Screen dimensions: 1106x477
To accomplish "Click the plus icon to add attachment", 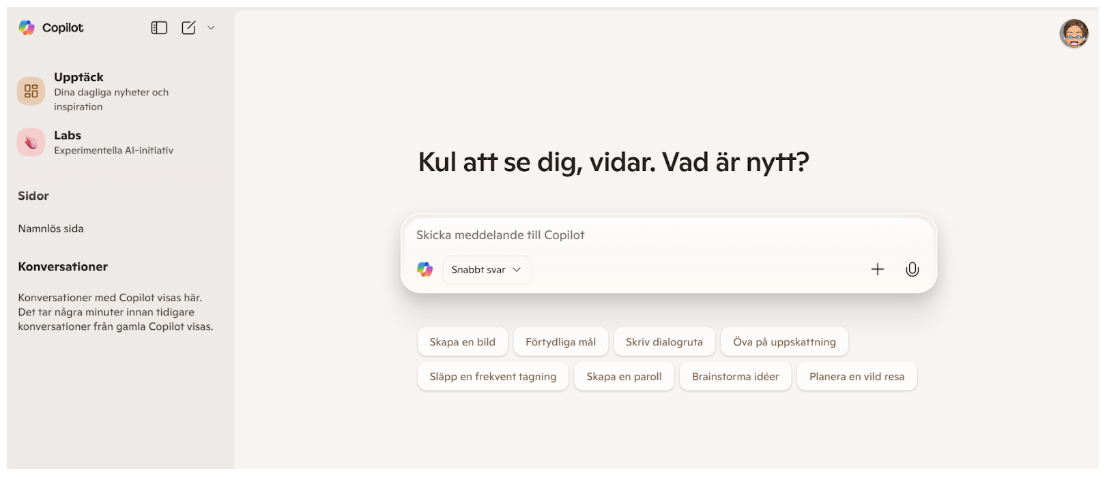I will point(878,269).
